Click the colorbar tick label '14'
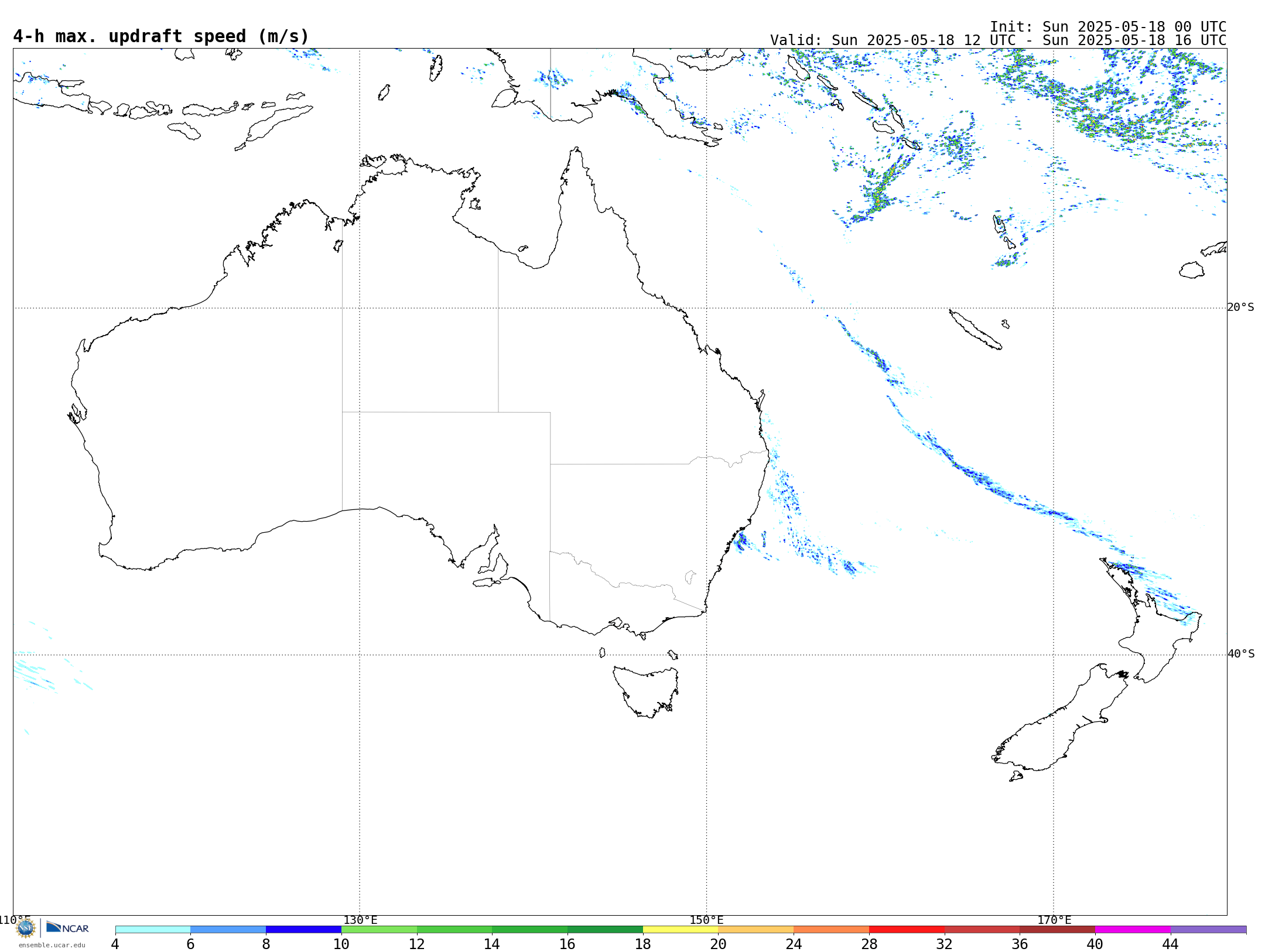Image resolution: width=1265 pixels, height=952 pixels. (492, 944)
